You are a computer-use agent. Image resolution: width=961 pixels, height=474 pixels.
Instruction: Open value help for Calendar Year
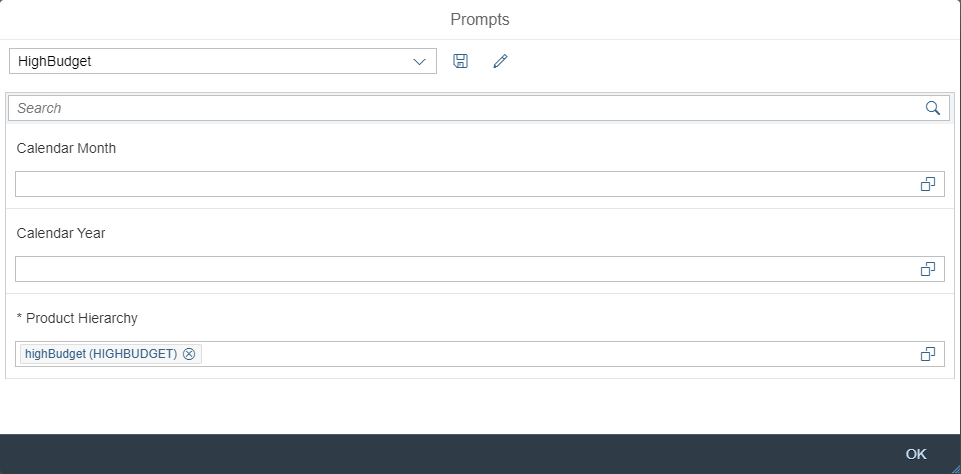(928, 269)
